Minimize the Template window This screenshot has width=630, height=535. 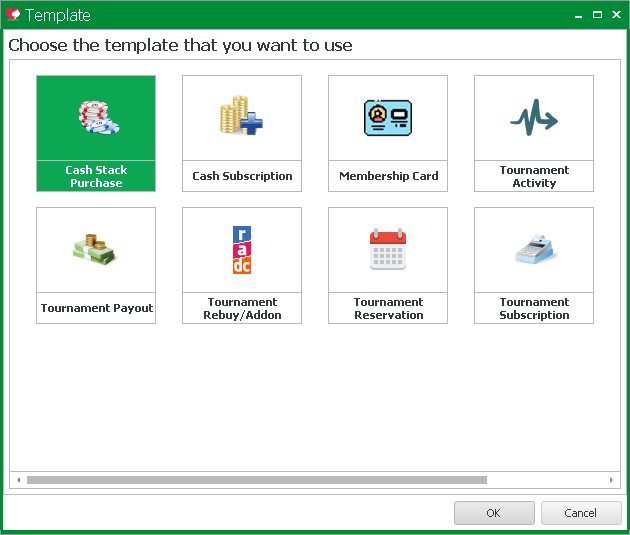pyautogui.click(x=579, y=15)
